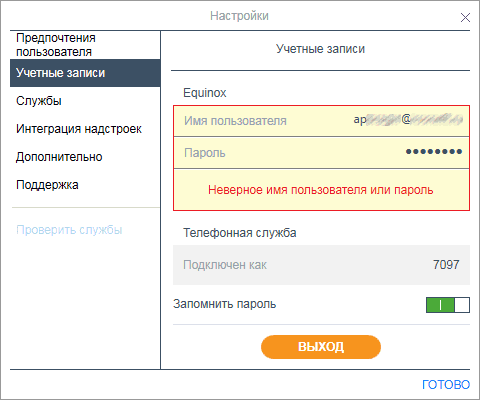480x400 pixels.
Task: Select the 7097 extension value
Action: coord(446,265)
